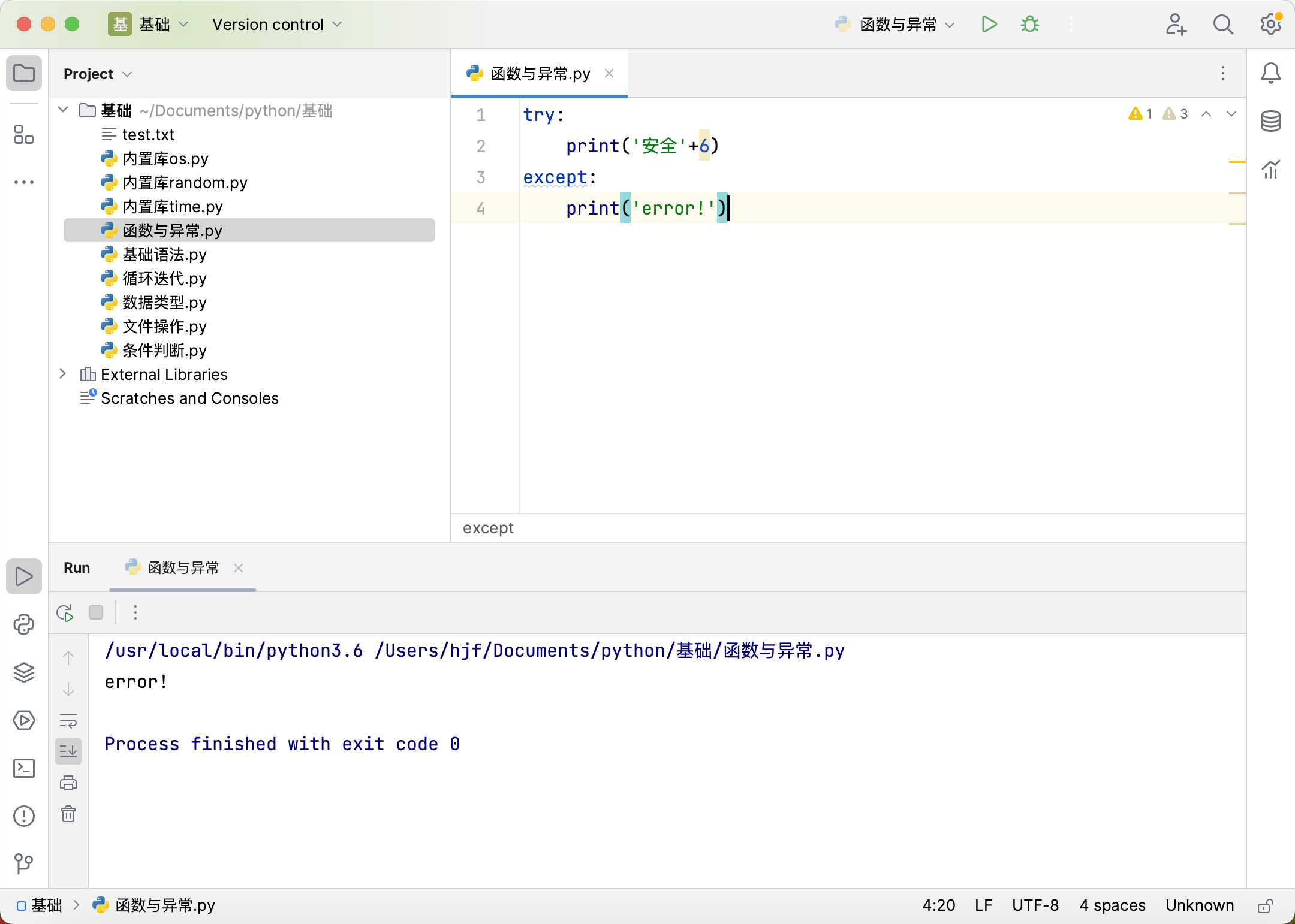
Task: Collapse the 基础 project root folder
Action: click(x=63, y=110)
